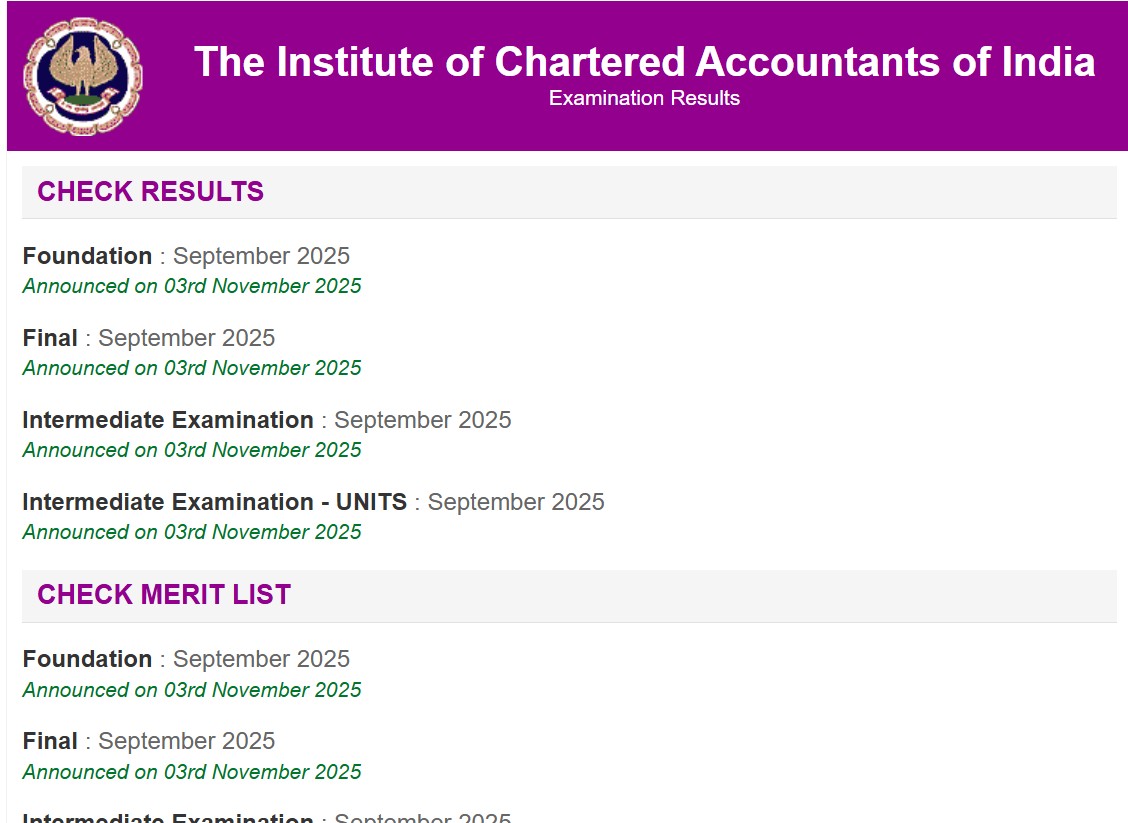The width and height of the screenshot is (1128, 823).
Task: Click Final merit list announcement date
Action: [x=191, y=772]
